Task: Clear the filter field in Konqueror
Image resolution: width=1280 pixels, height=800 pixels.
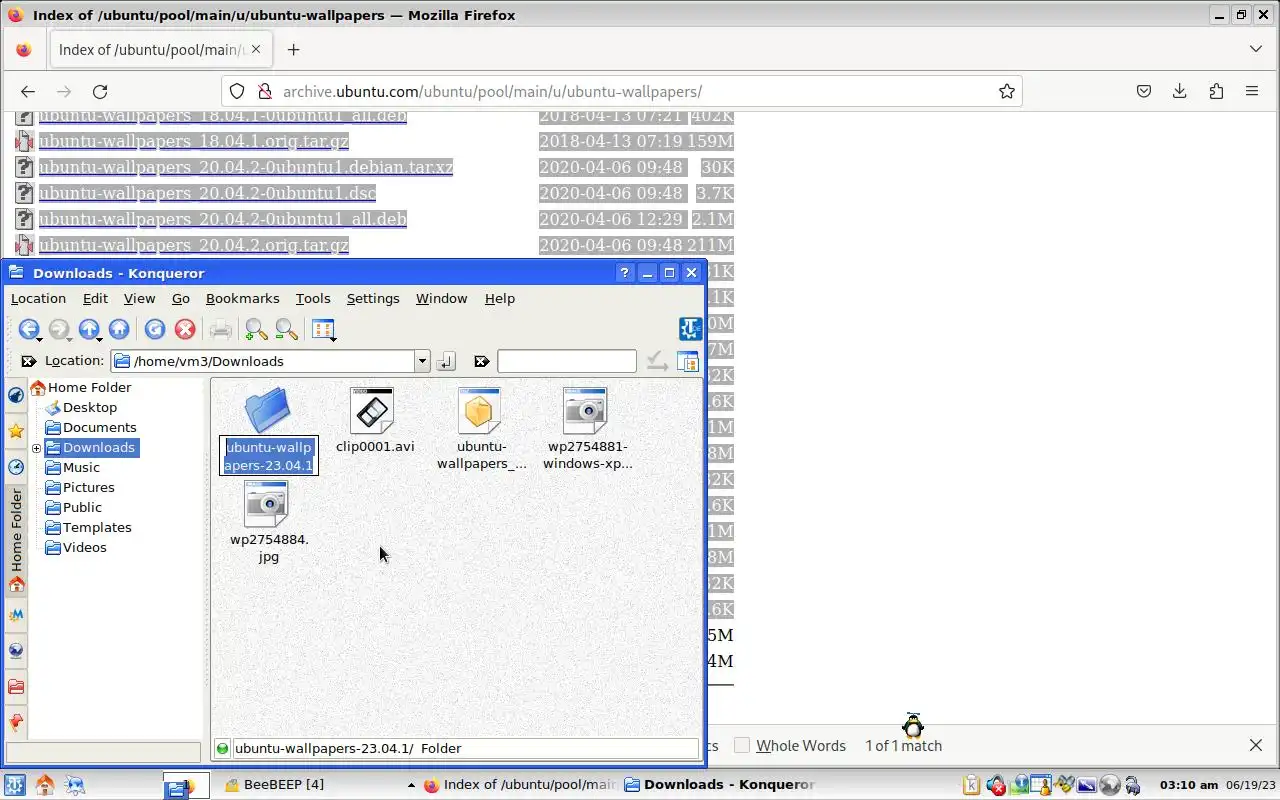Action: pyautogui.click(x=481, y=361)
